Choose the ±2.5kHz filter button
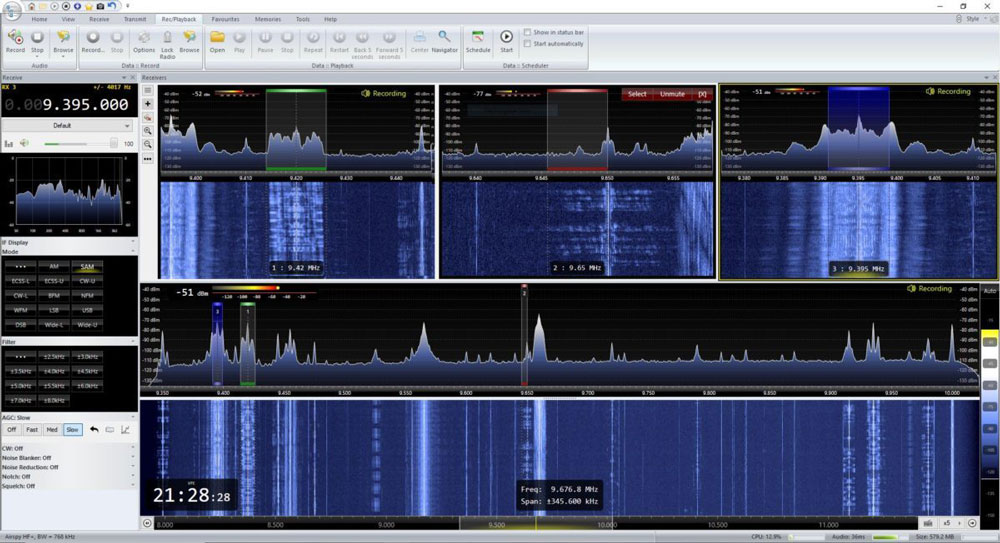 54,357
